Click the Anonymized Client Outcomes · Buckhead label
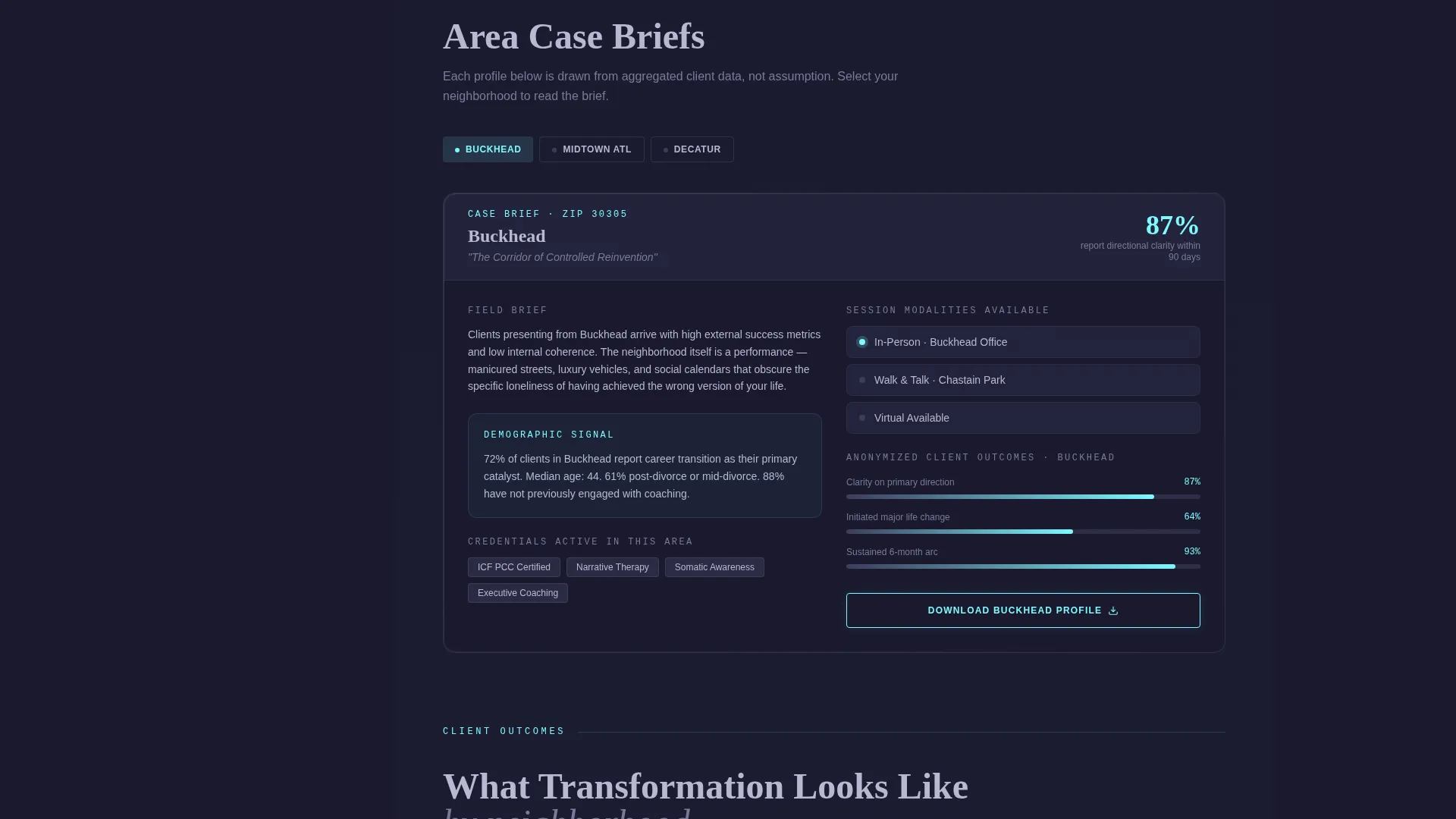 (981, 457)
